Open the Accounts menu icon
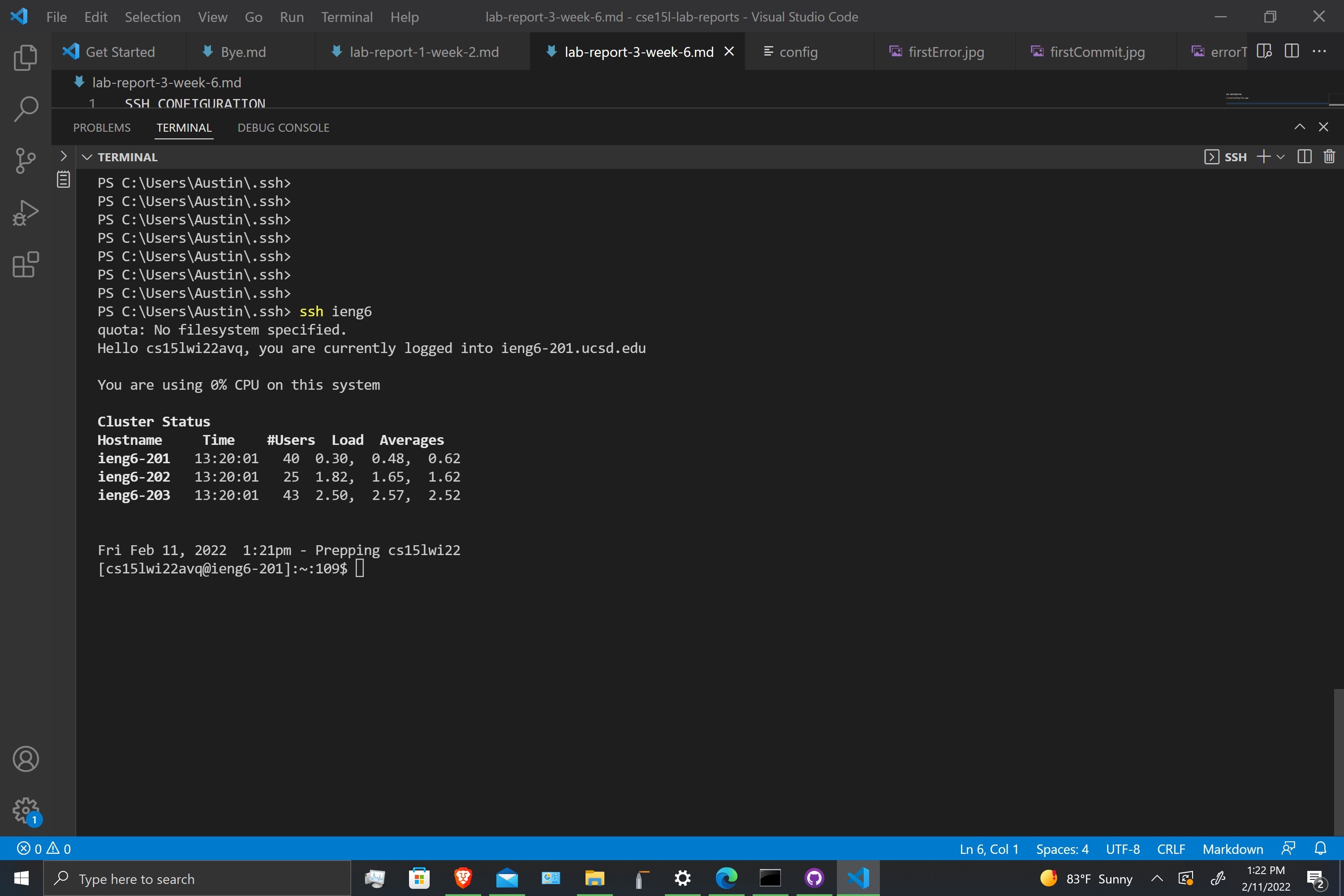The image size is (1344, 896). point(26,759)
